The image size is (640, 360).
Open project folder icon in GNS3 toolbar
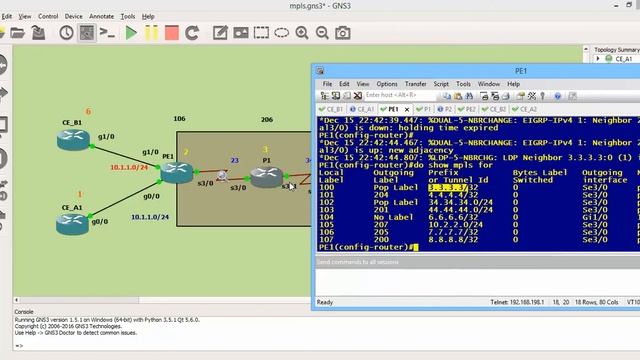tap(17, 33)
